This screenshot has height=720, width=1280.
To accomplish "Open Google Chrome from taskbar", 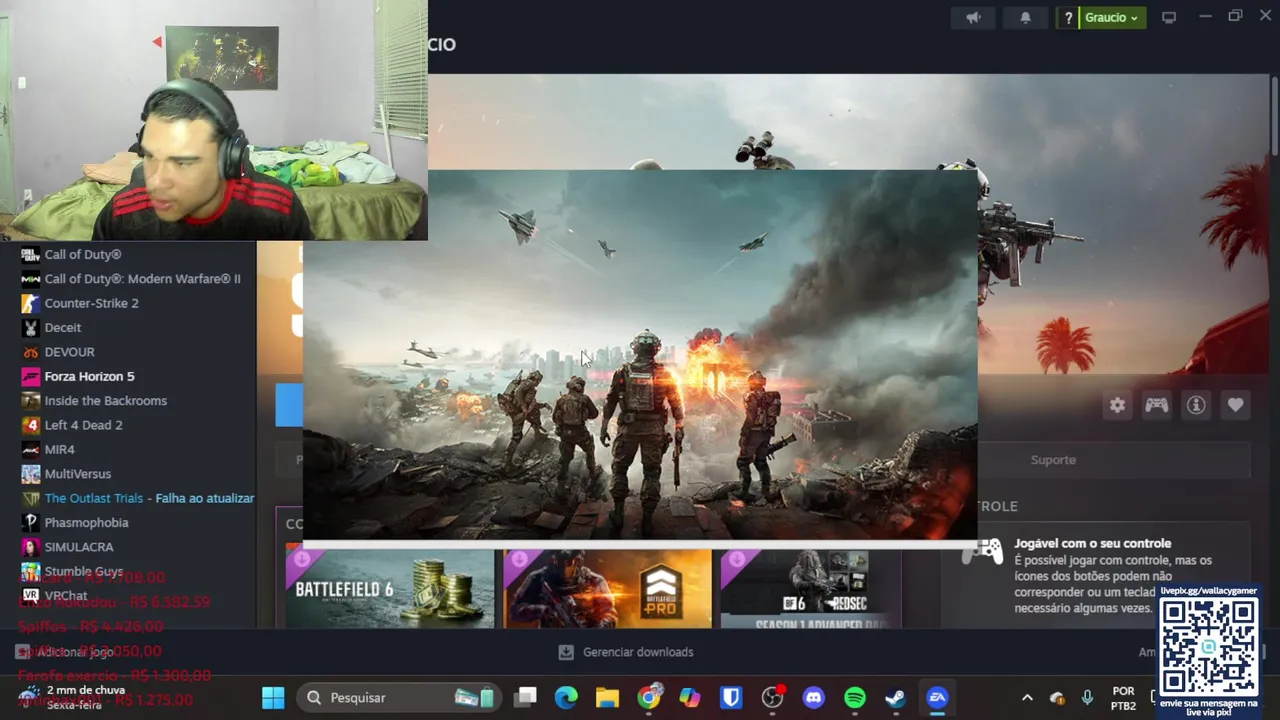I will (x=649, y=698).
